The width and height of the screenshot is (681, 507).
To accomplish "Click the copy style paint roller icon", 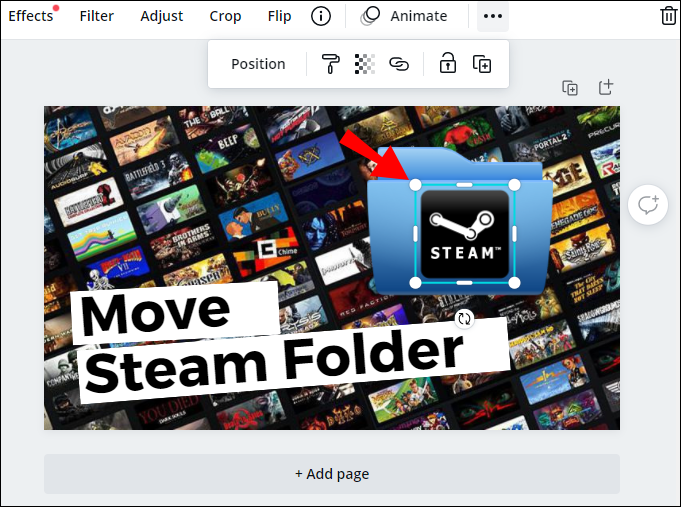I will point(331,64).
